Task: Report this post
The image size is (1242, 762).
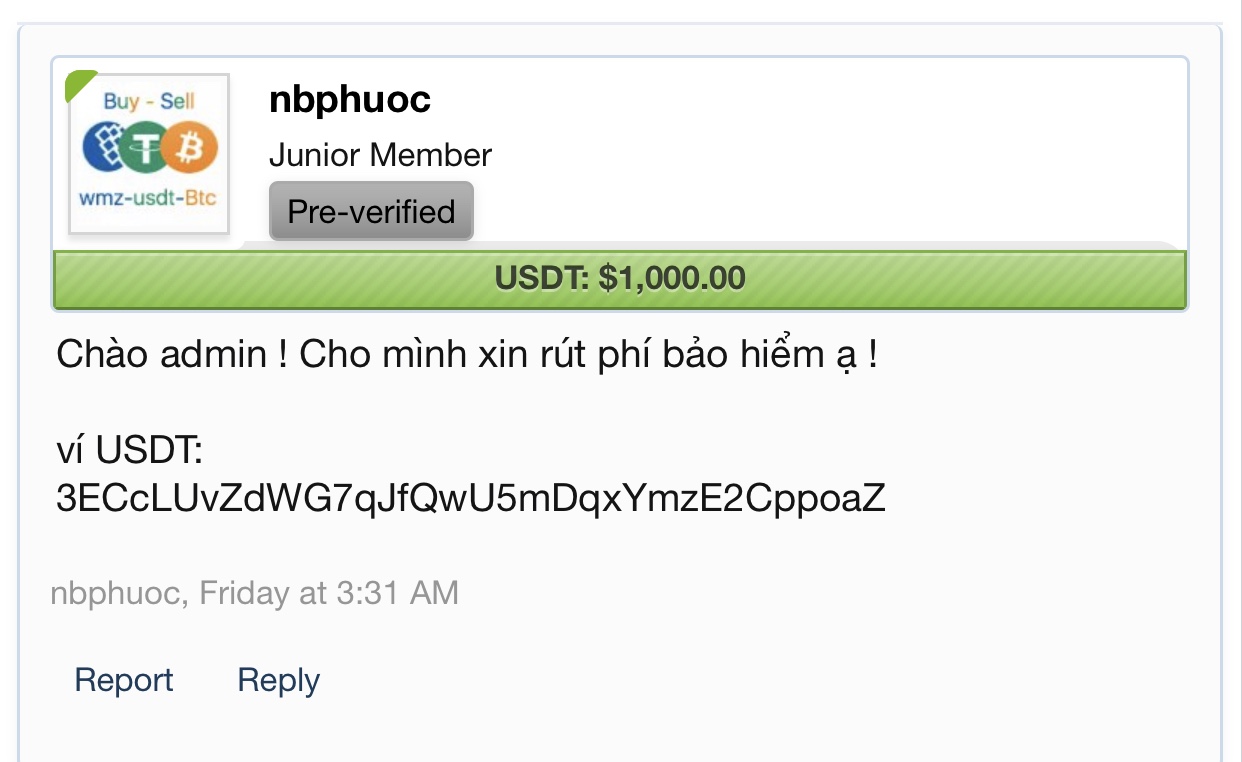Action: pyautogui.click(x=124, y=680)
